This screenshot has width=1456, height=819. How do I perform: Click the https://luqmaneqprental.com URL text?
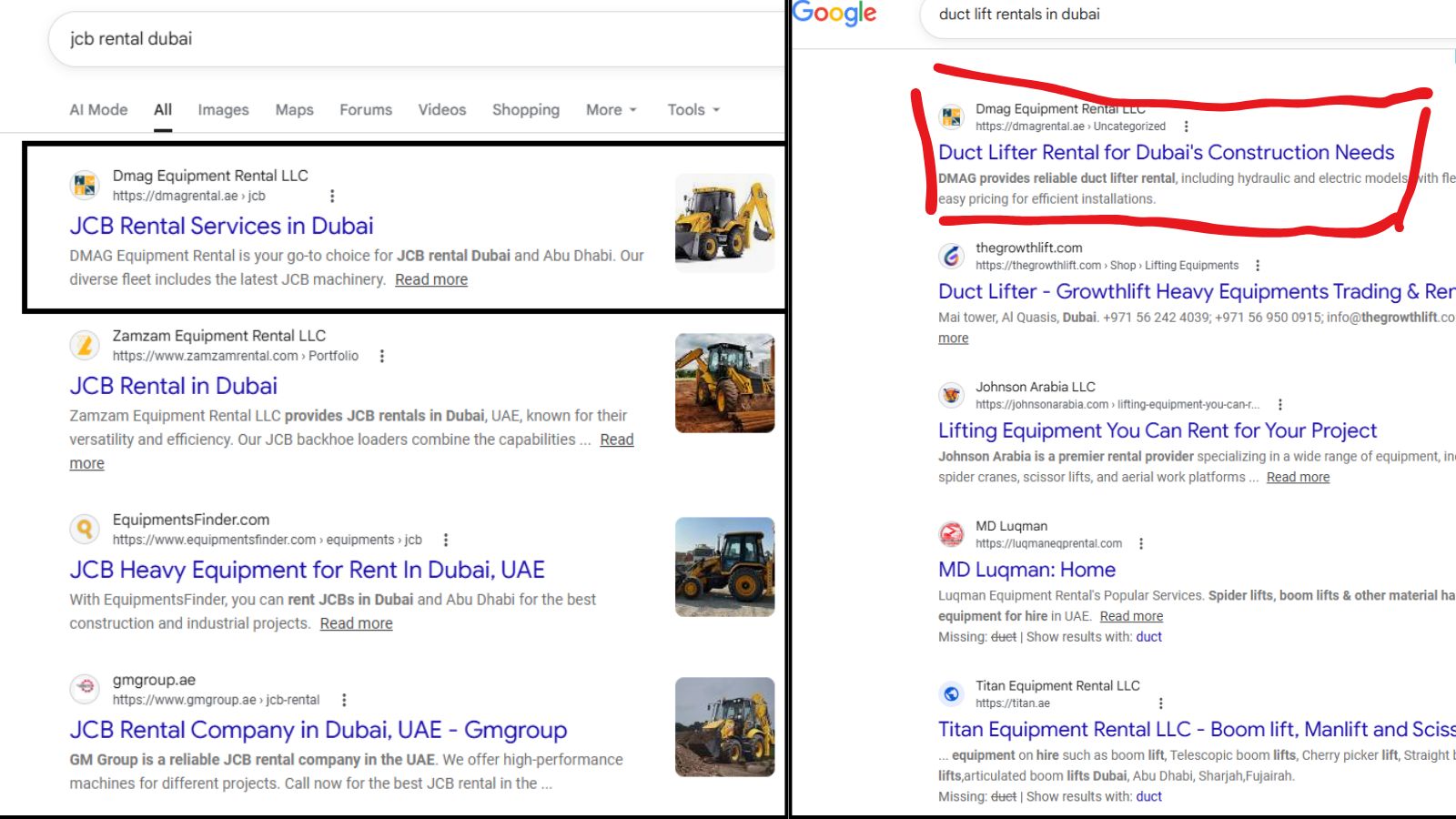tap(1048, 544)
